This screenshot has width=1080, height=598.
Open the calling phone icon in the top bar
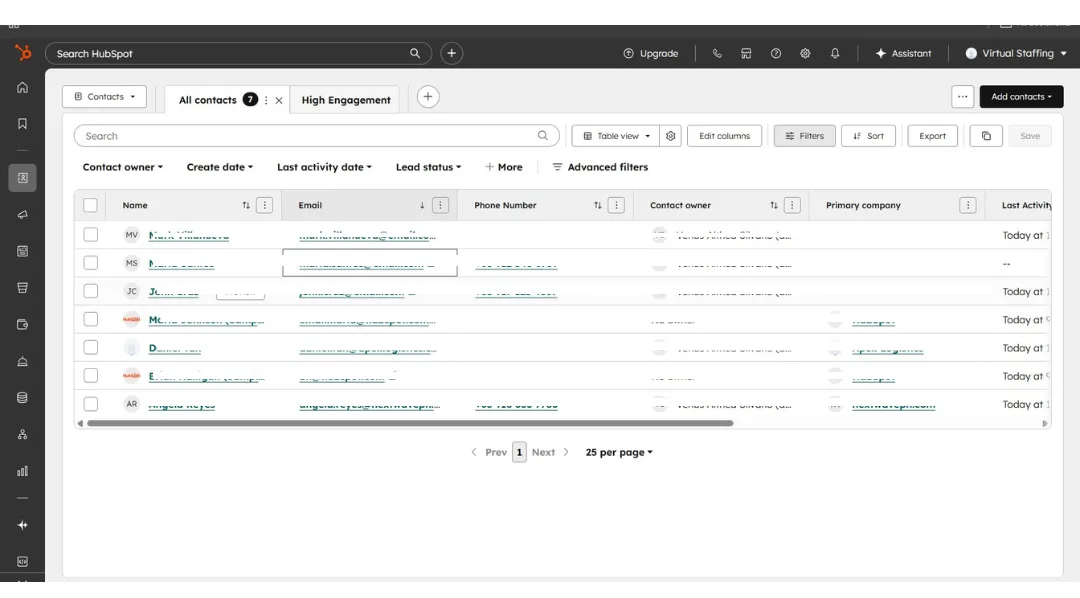717,52
